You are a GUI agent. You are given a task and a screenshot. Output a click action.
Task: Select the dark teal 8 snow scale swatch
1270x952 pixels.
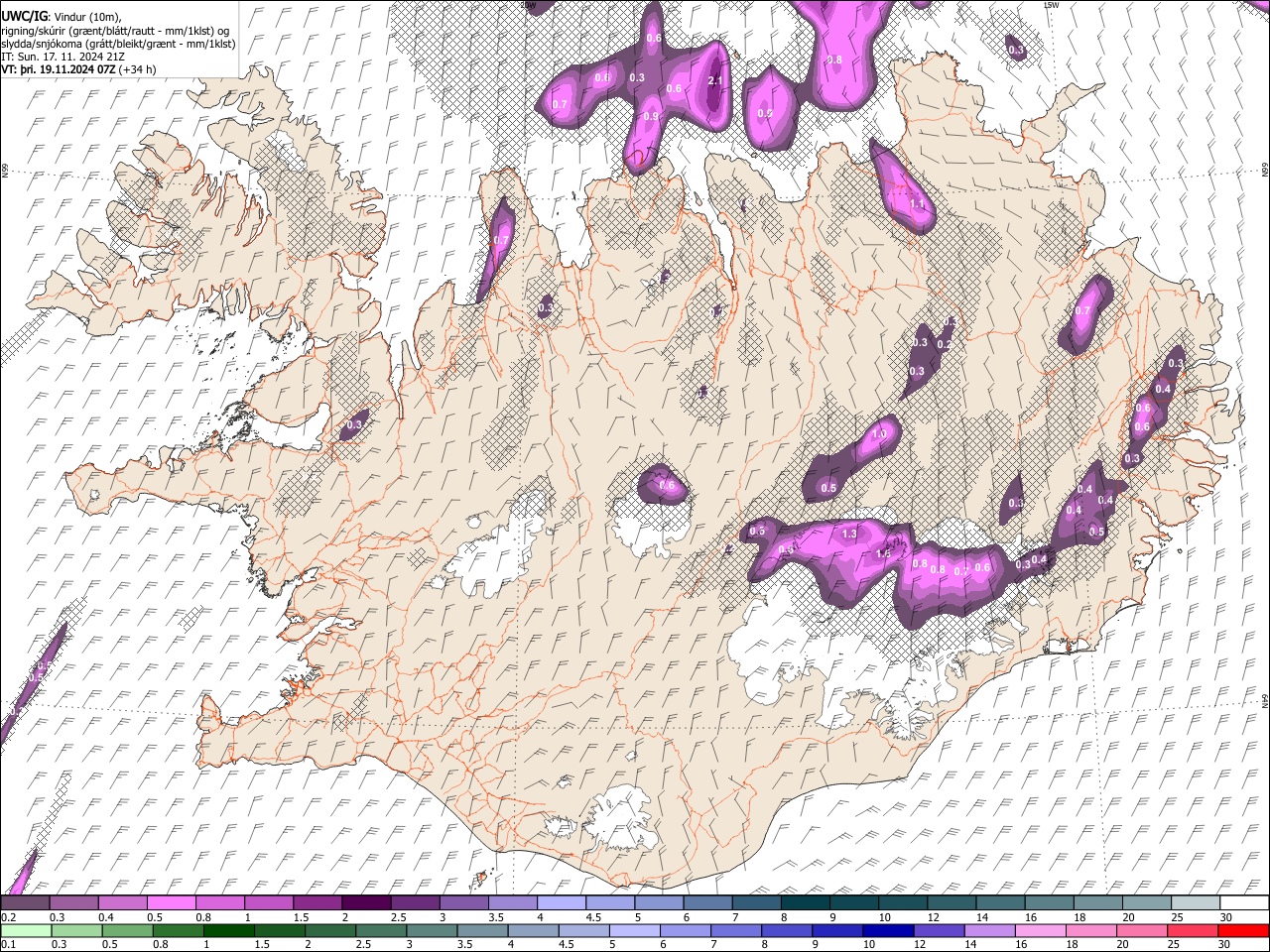[x=806, y=903]
